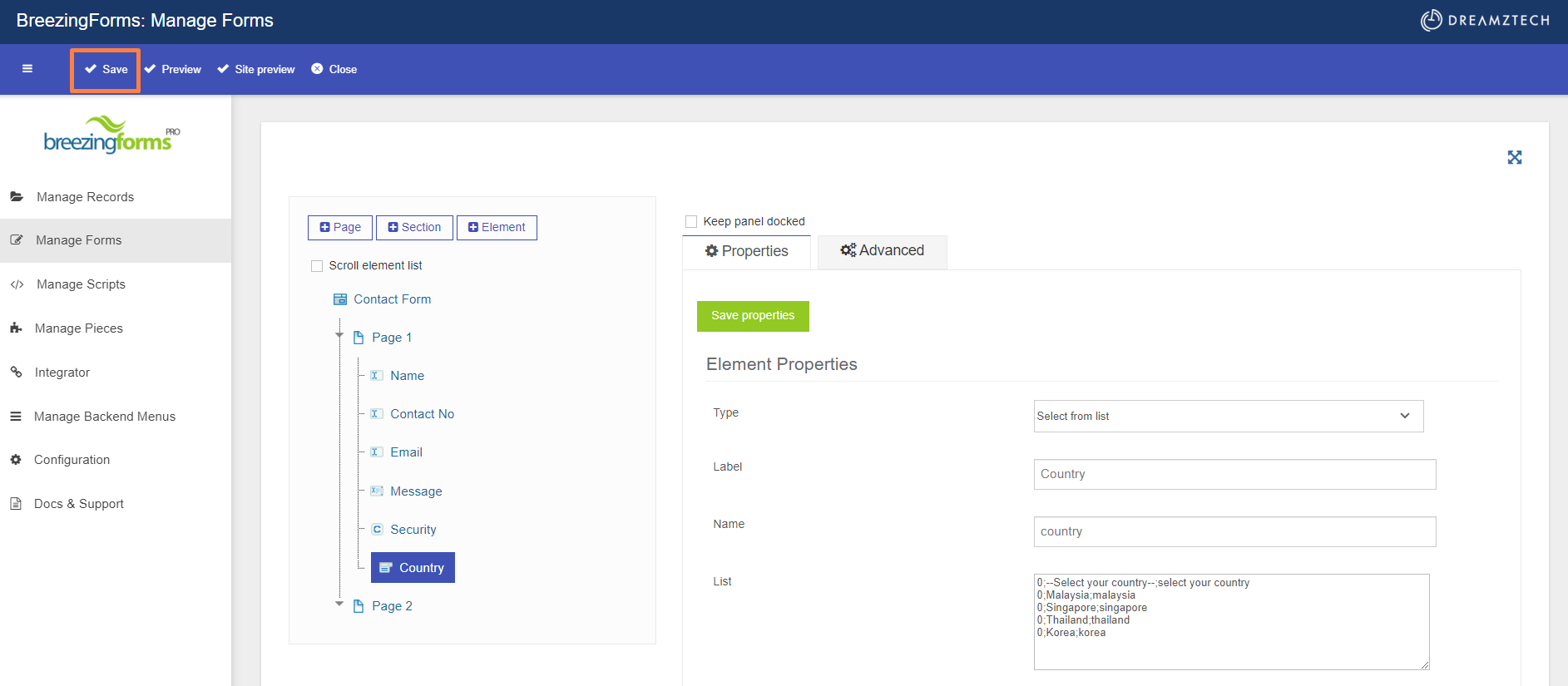1568x686 pixels.
Task: Open the Type dropdown list
Action: (1229, 417)
